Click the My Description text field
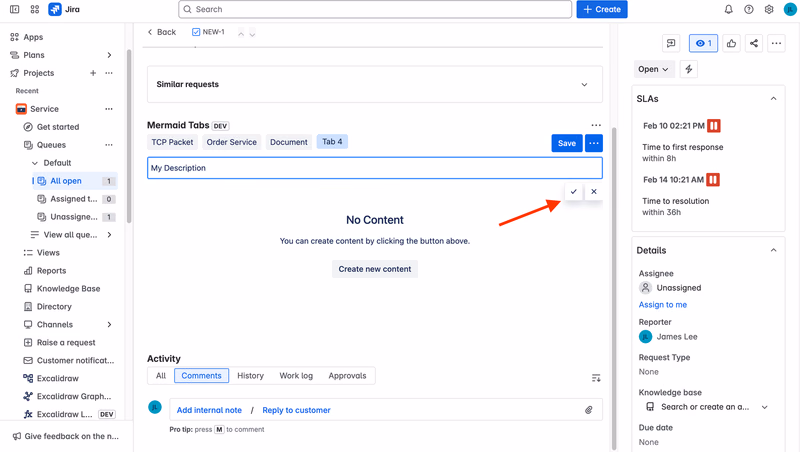The height and width of the screenshot is (452, 800). click(x=375, y=168)
